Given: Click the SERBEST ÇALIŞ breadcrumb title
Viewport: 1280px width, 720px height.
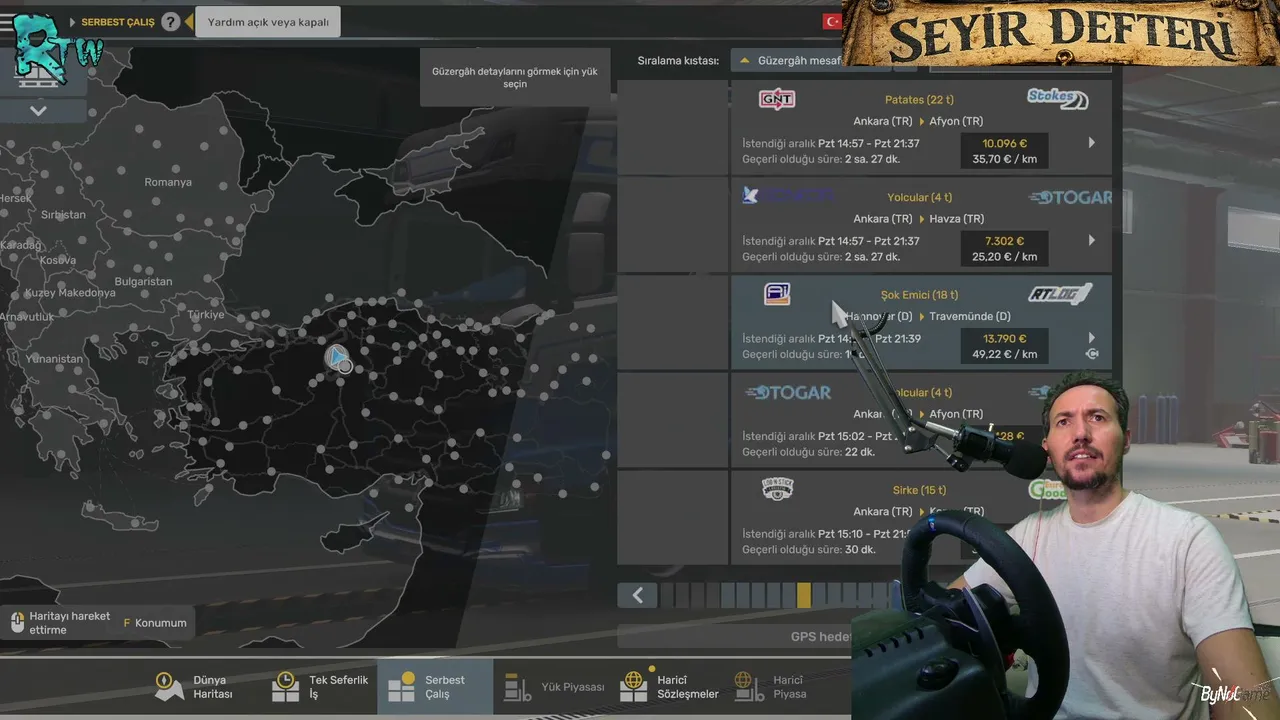Looking at the screenshot, I should pos(118,22).
